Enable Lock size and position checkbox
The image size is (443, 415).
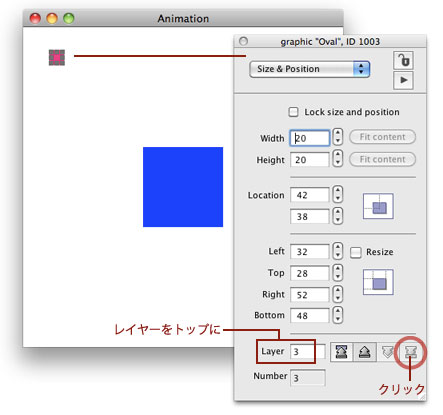point(293,112)
